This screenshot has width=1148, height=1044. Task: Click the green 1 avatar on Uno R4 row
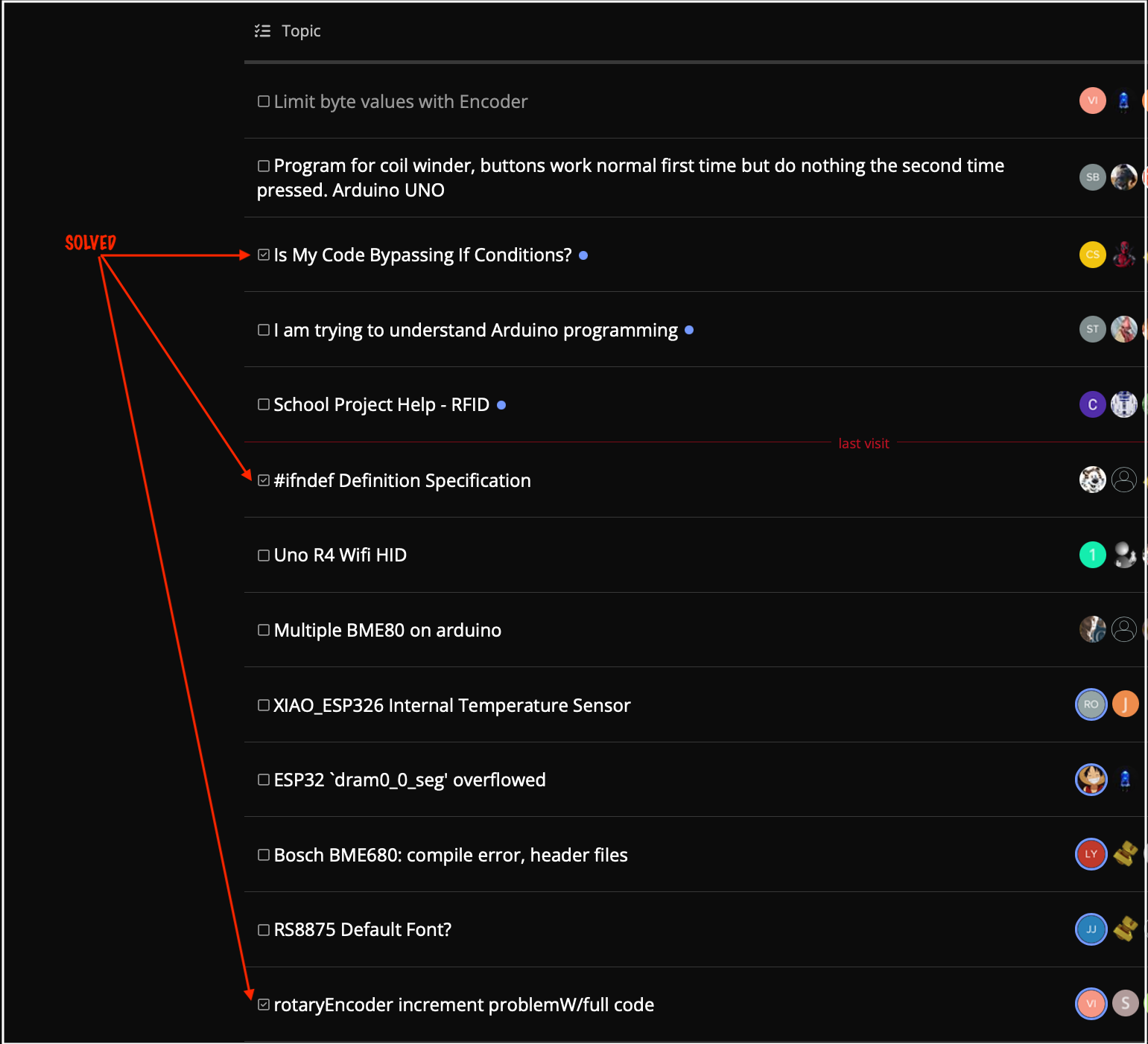click(x=1092, y=555)
